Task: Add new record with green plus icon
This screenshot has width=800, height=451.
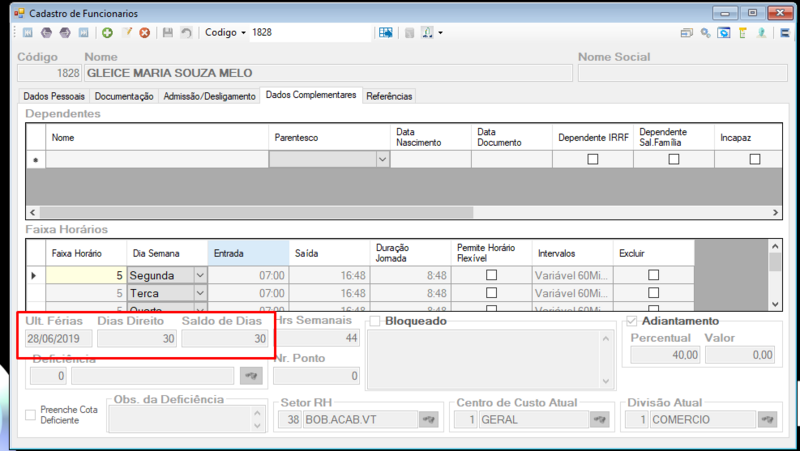Action: (x=107, y=33)
